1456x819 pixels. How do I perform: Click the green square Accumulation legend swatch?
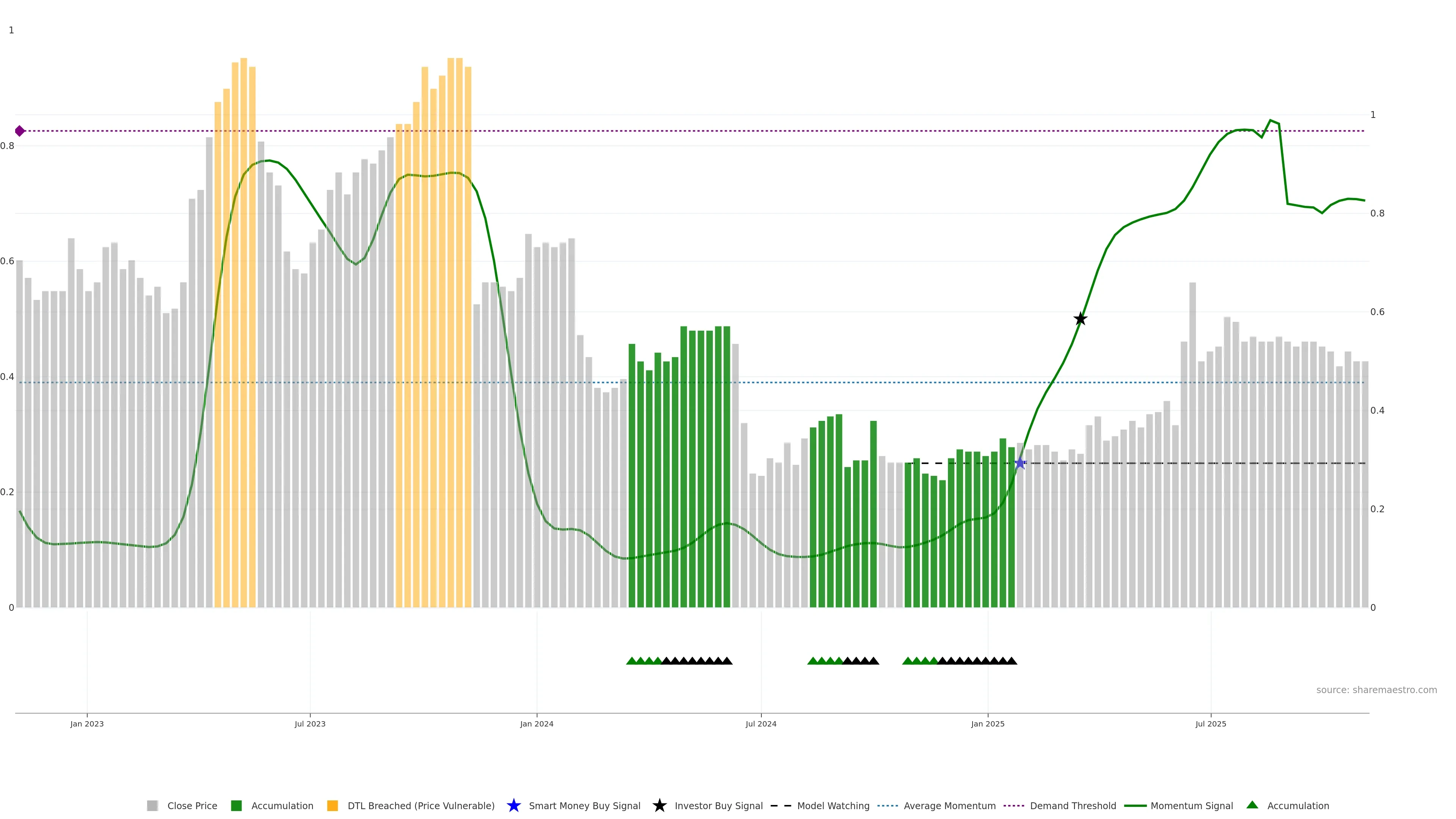(236, 805)
